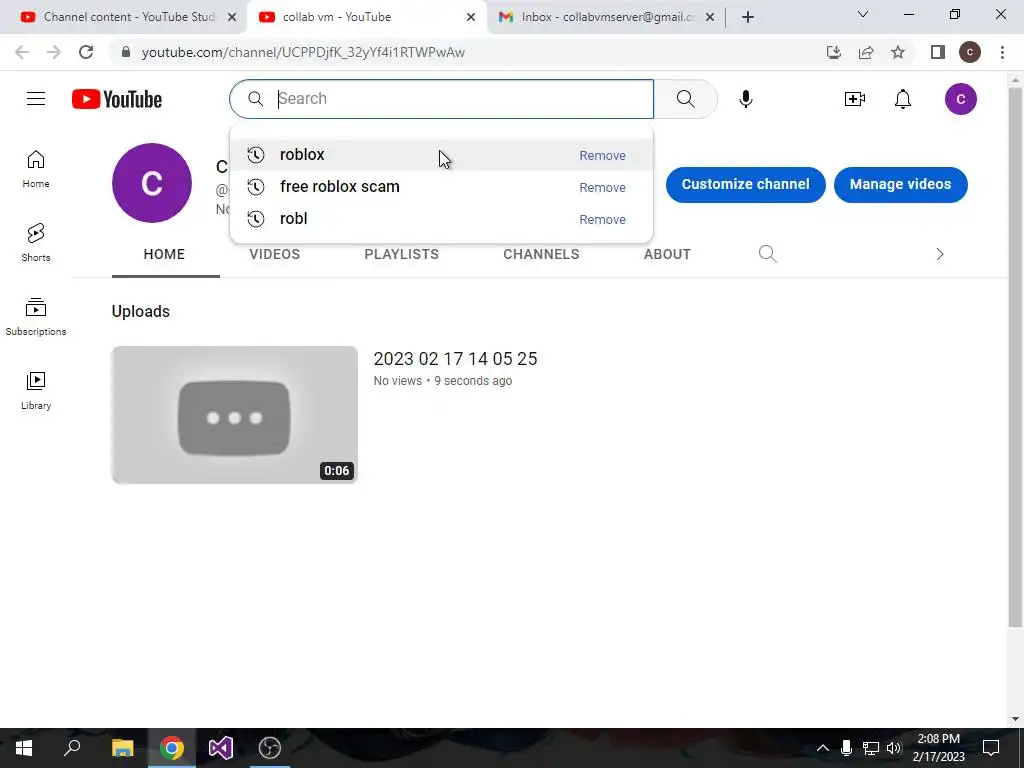Click the YouTube logo

pyautogui.click(x=117, y=99)
